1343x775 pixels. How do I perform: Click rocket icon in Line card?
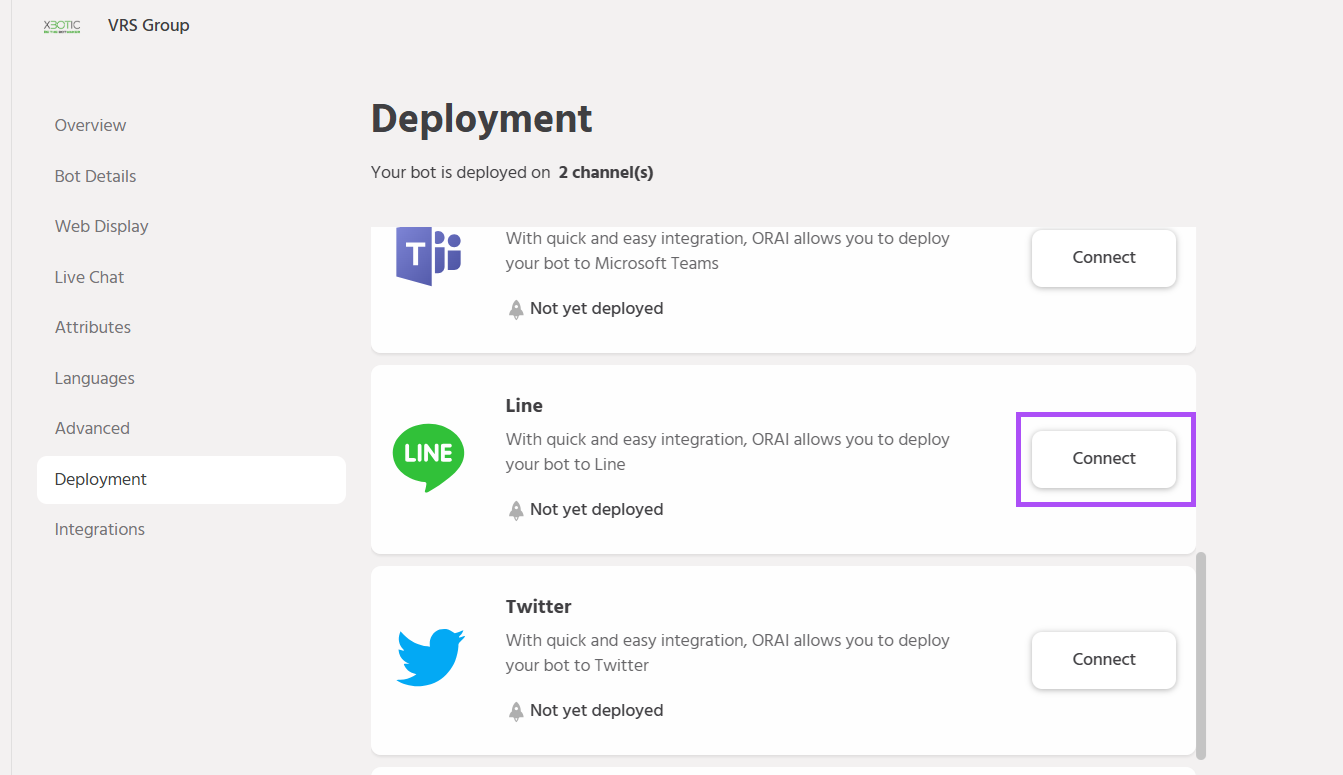point(516,510)
